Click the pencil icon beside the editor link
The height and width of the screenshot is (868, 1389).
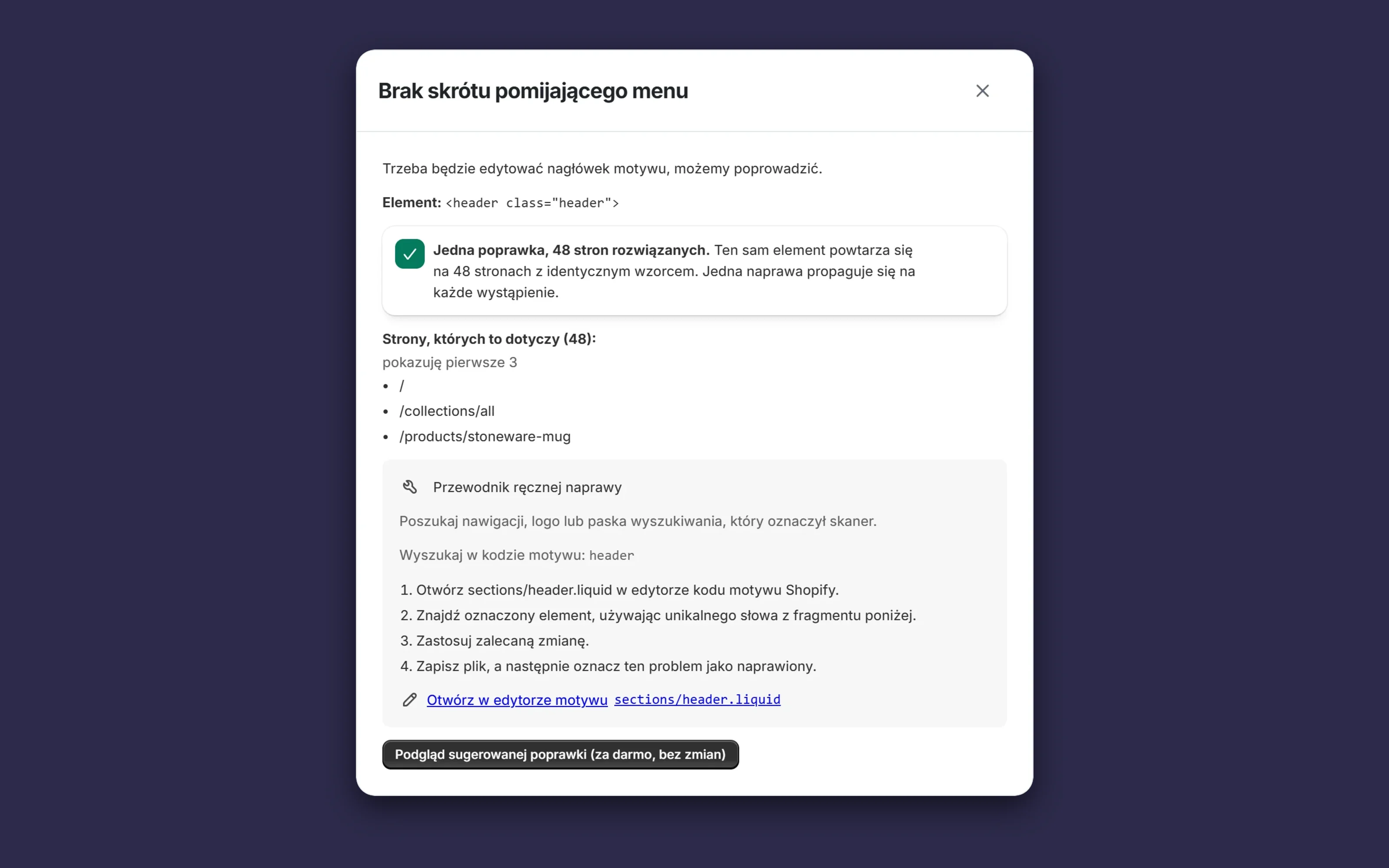pyautogui.click(x=409, y=700)
